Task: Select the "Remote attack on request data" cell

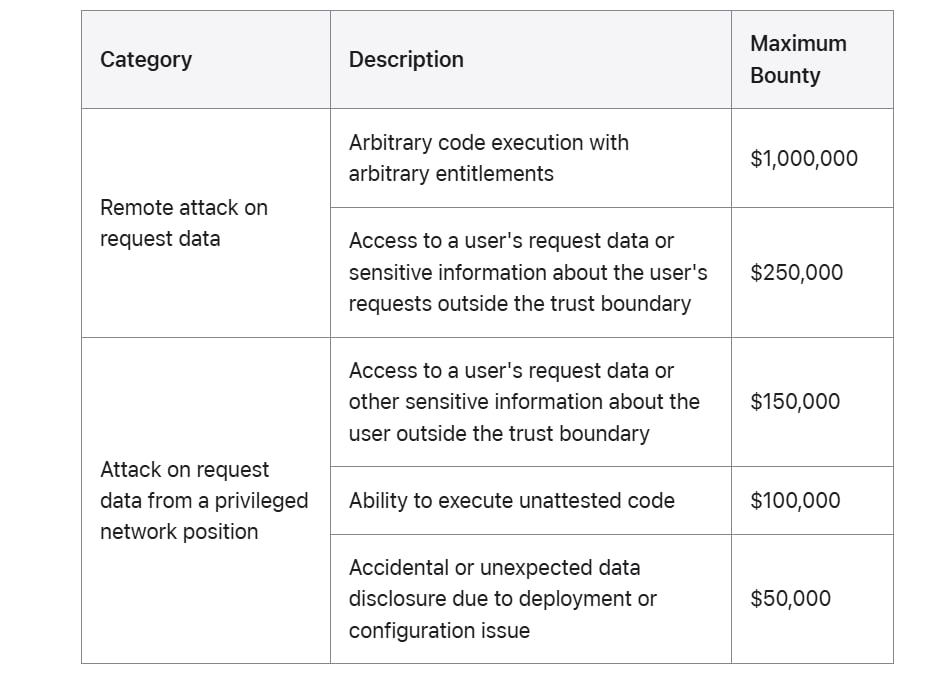Action: [x=184, y=223]
